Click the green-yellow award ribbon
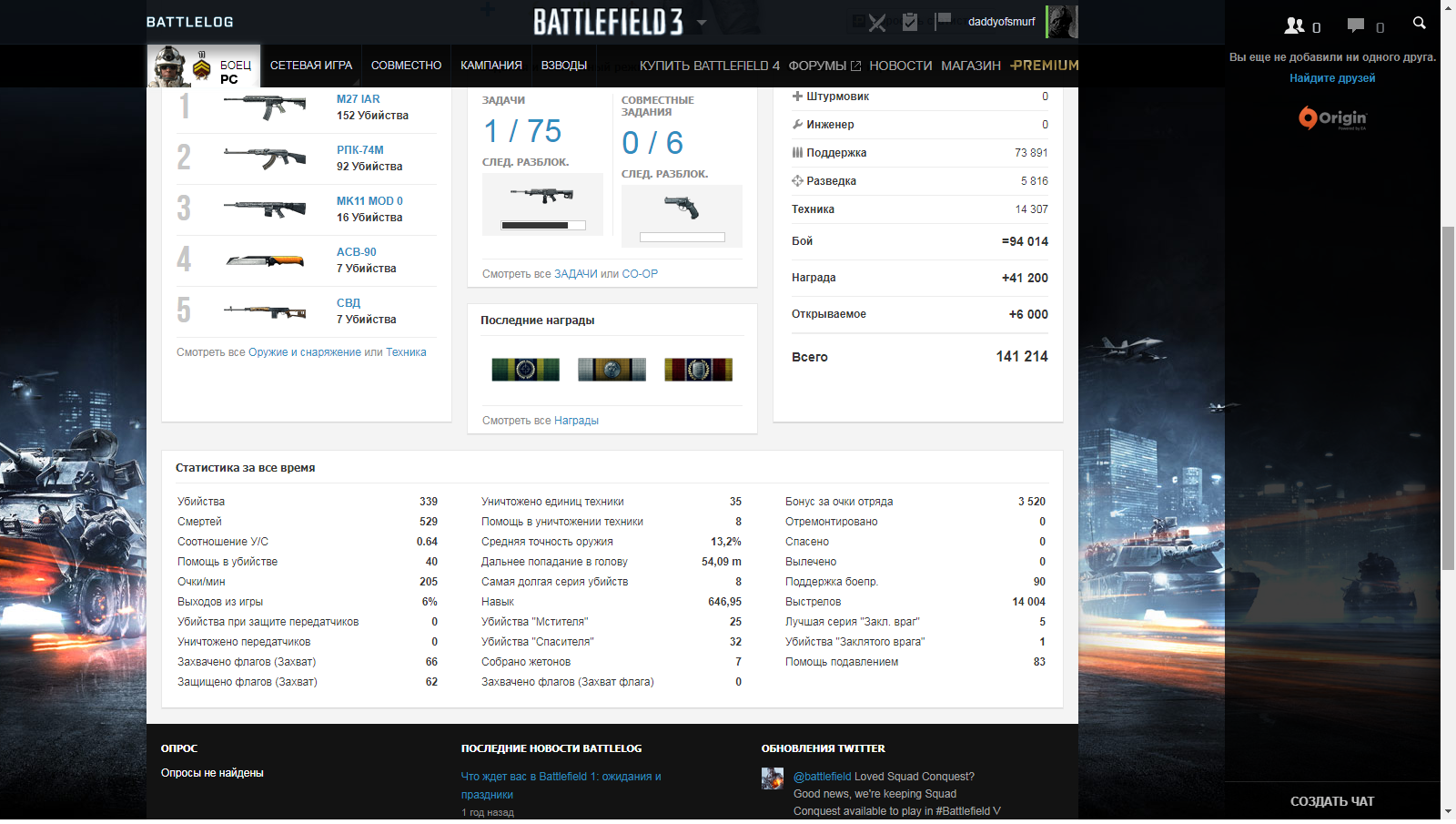 click(525, 369)
